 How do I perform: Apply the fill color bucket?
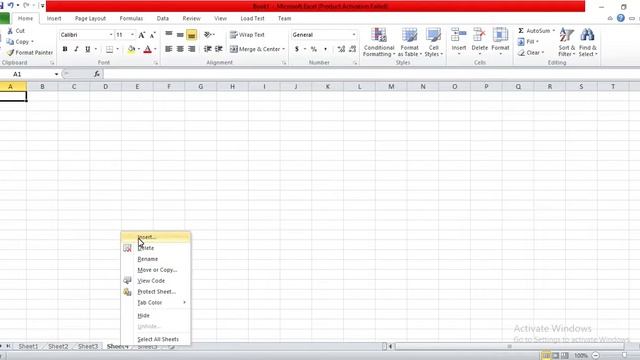(x=131, y=49)
